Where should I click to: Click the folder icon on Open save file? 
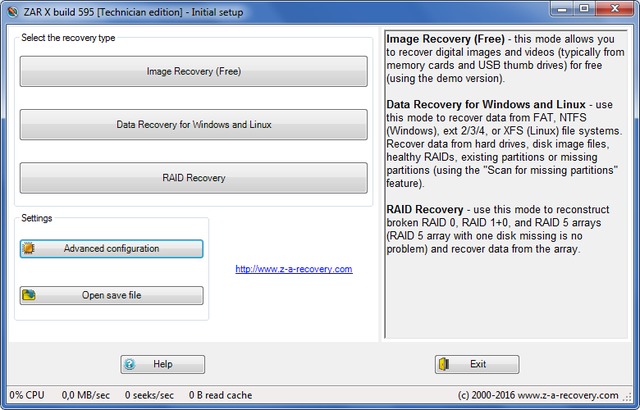pyautogui.click(x=29, y=295)
